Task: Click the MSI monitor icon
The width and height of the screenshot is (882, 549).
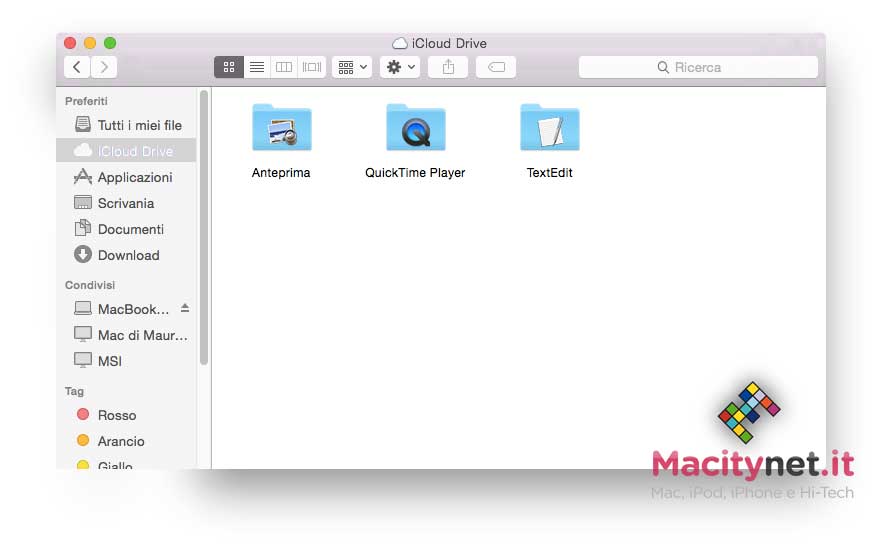Action: 83,360
